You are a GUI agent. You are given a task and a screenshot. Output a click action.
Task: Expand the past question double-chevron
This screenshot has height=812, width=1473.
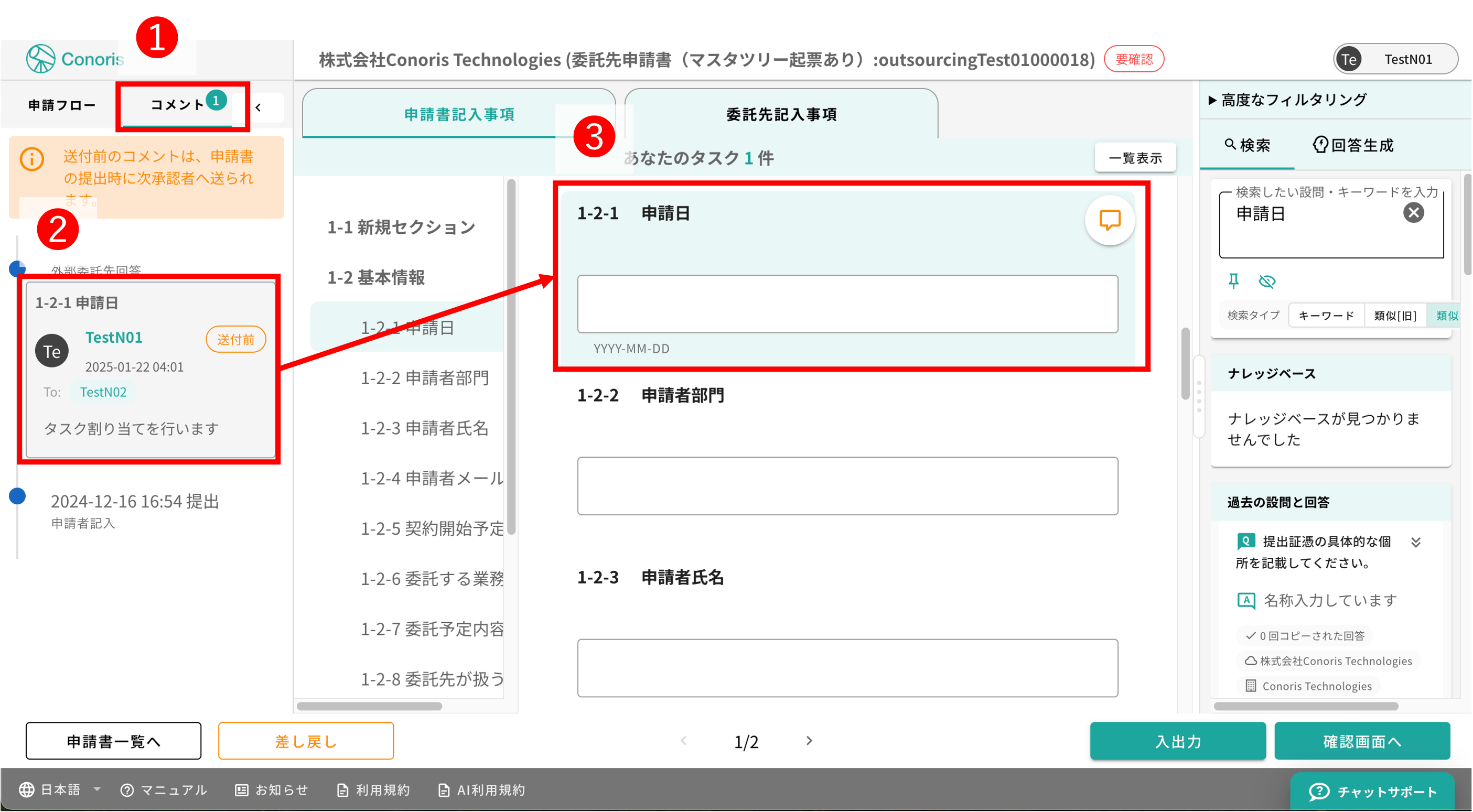[1415, 542]
